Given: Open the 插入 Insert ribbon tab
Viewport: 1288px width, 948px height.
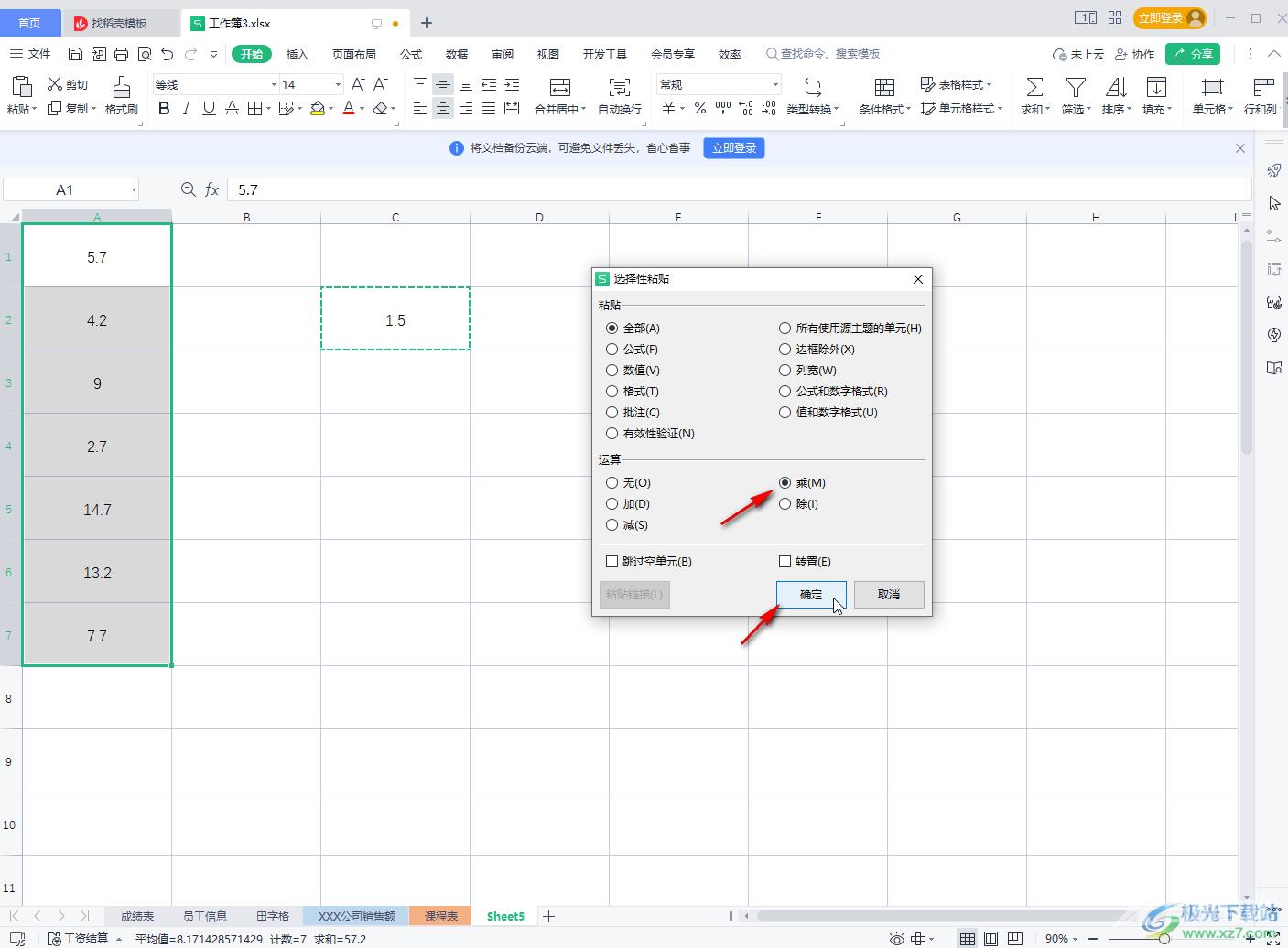Looking at the screenshot, I should (298, 54).
